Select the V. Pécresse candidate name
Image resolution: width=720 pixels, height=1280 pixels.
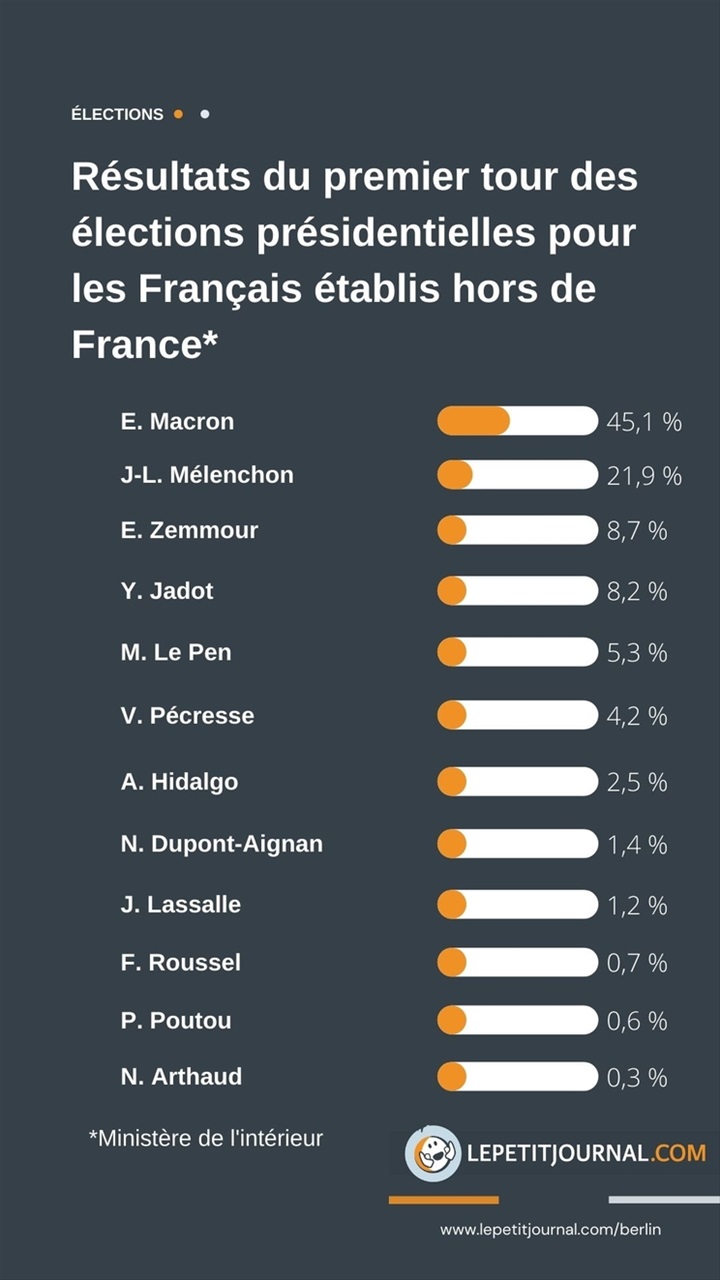point(187,716)
